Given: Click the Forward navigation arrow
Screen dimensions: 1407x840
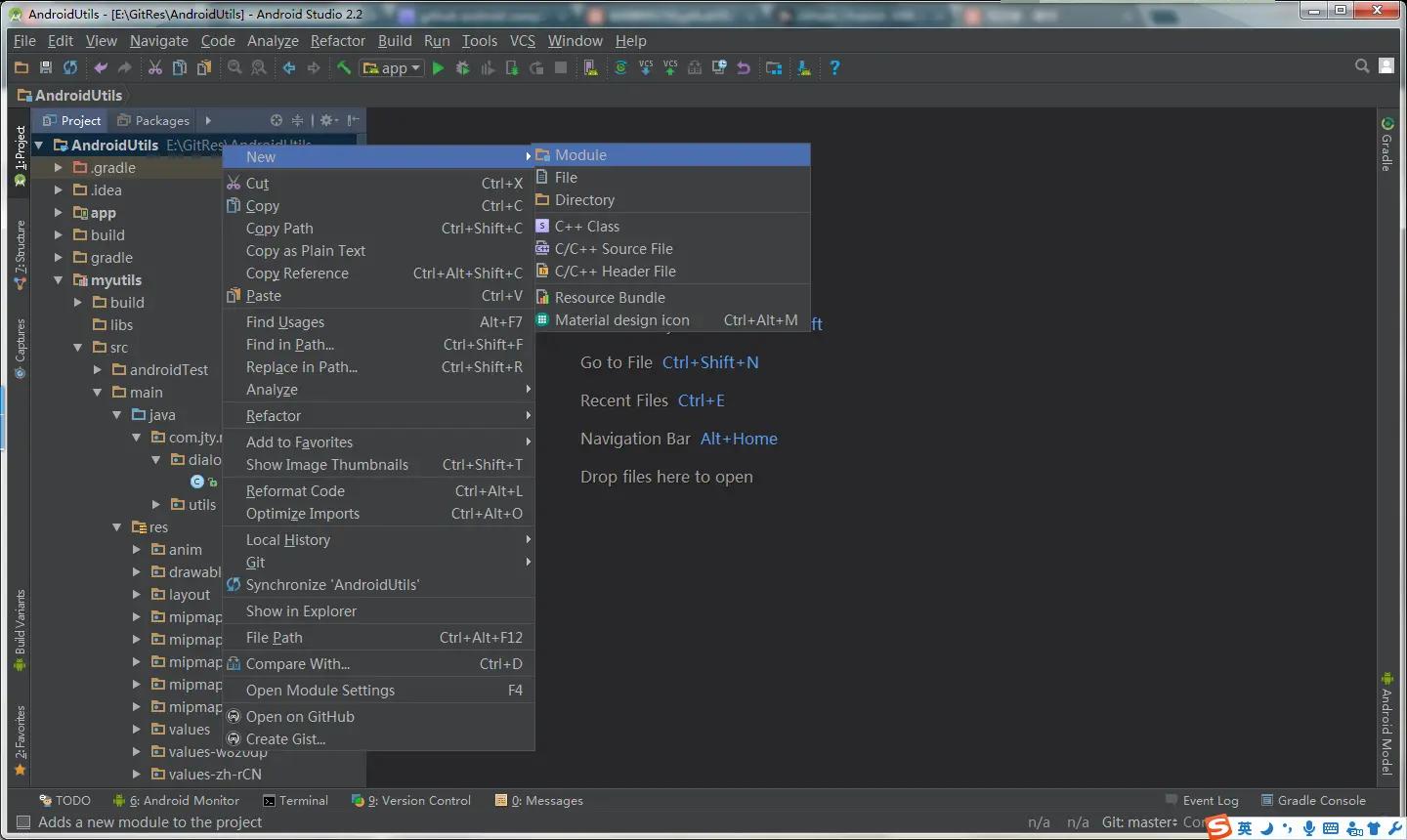Looking at the screenshot, I should pyautogui.click(x=314, y=67).
